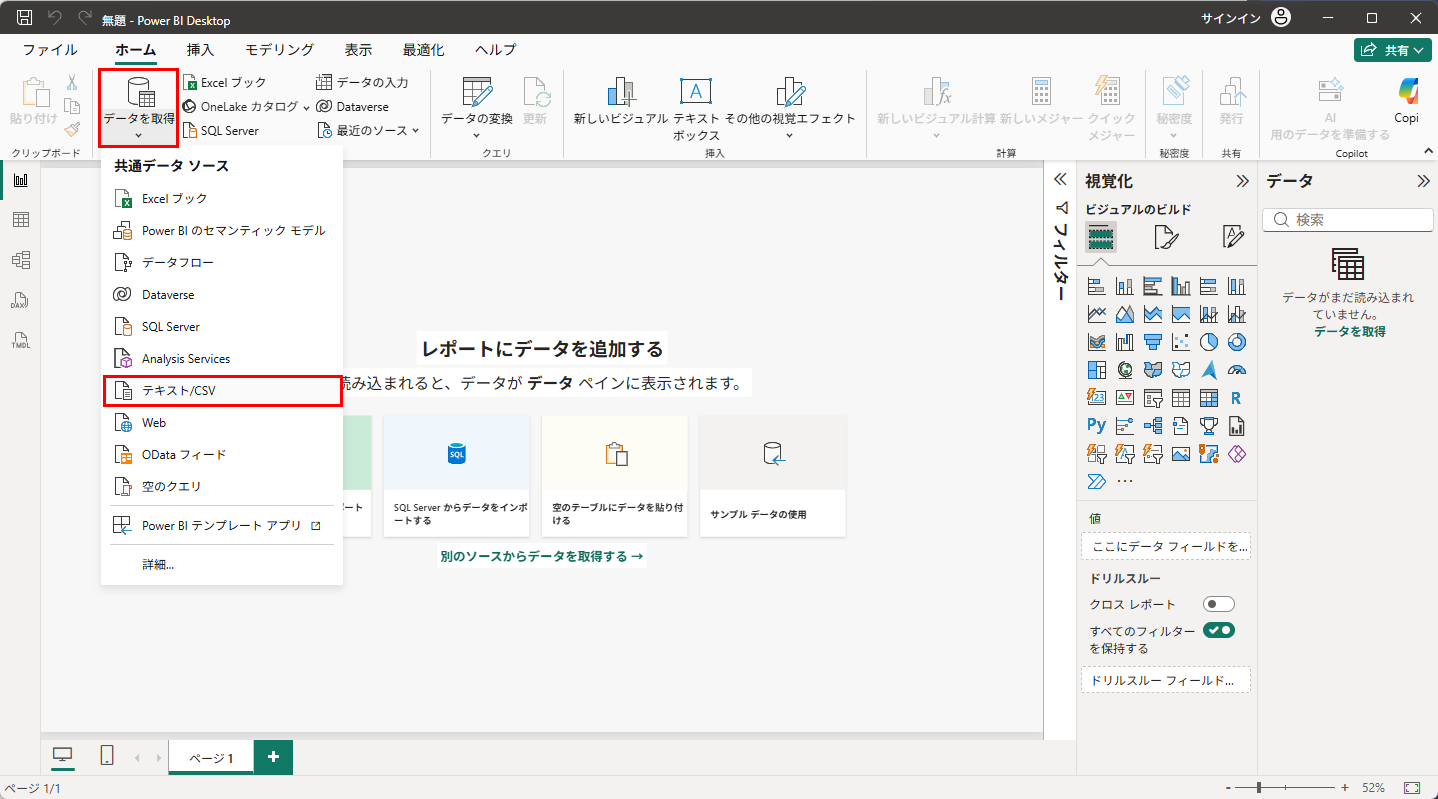Select the gauge visual icon
1438x799 pixels.
(x=1236, y=370)
